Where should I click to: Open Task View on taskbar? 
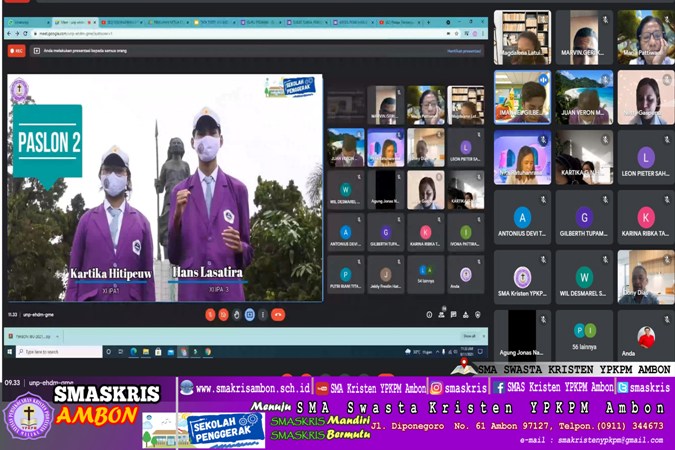(x=121, y=352)
